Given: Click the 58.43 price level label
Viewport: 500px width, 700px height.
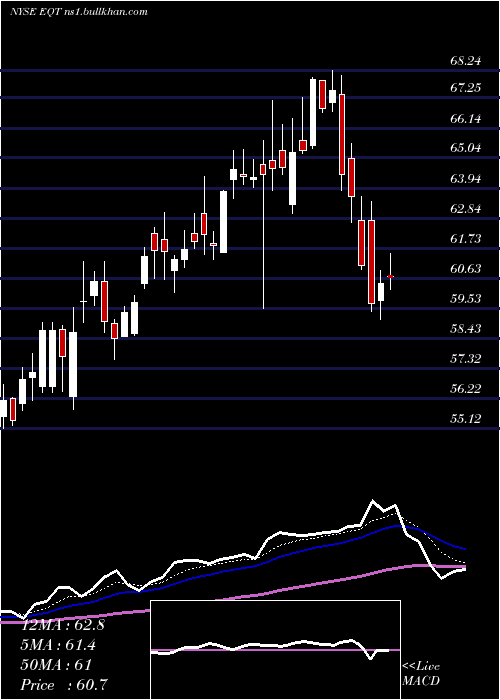Looking at the screenshot, I should pyautogui.click(x=466, y=329).
